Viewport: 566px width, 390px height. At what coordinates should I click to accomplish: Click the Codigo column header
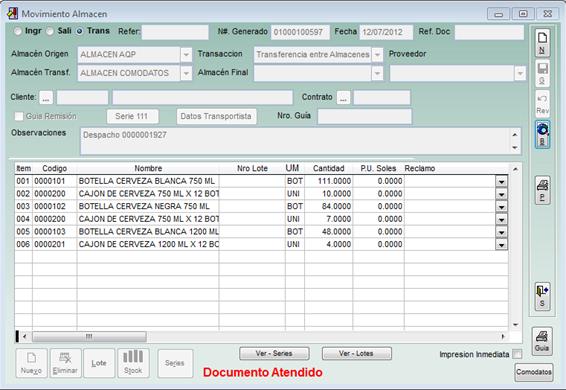[55, 168]
